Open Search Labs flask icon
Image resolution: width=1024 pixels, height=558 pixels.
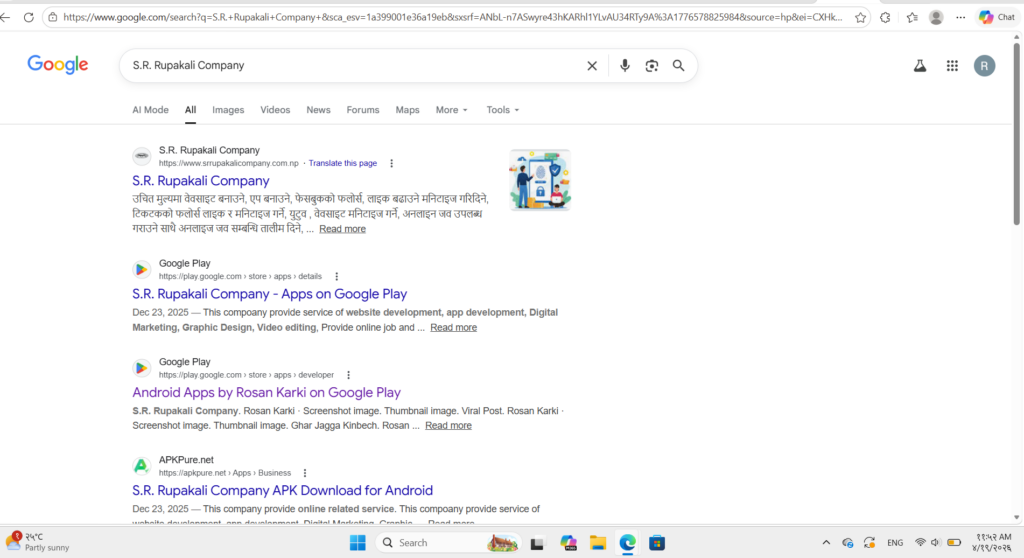point(920,65)
